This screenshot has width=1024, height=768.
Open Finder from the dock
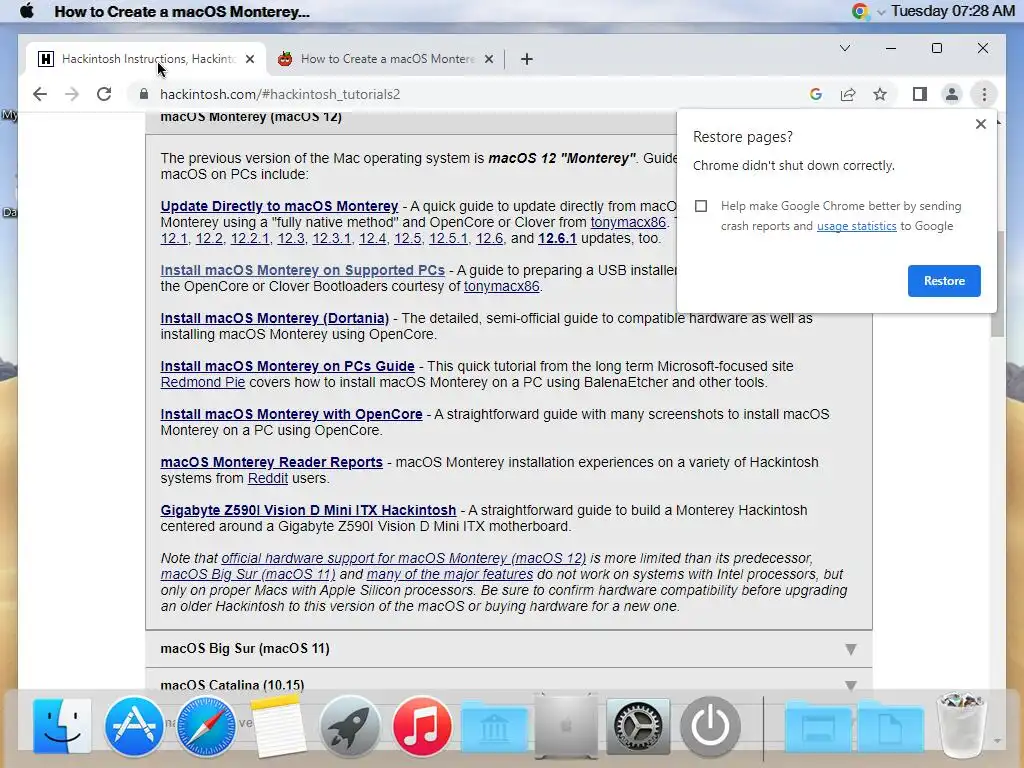pyautogui.click(x=62, y=726)
